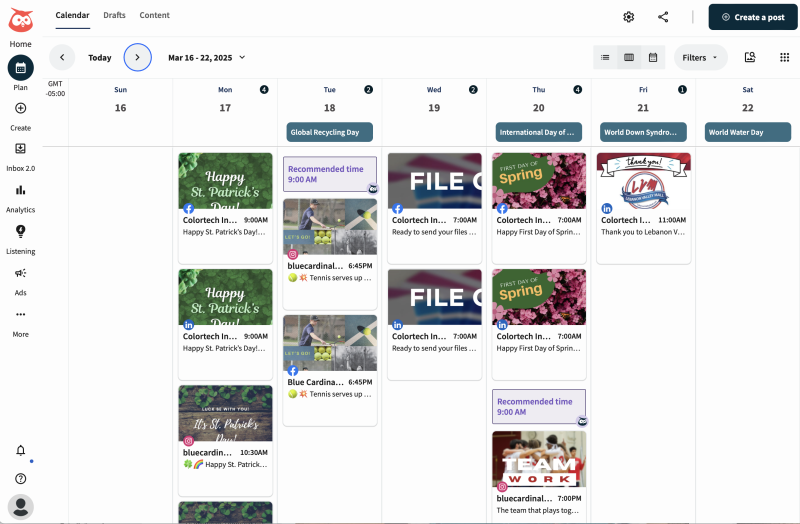Open the Ads megaphone icon
800x524 pixels.
coord(20,273)
